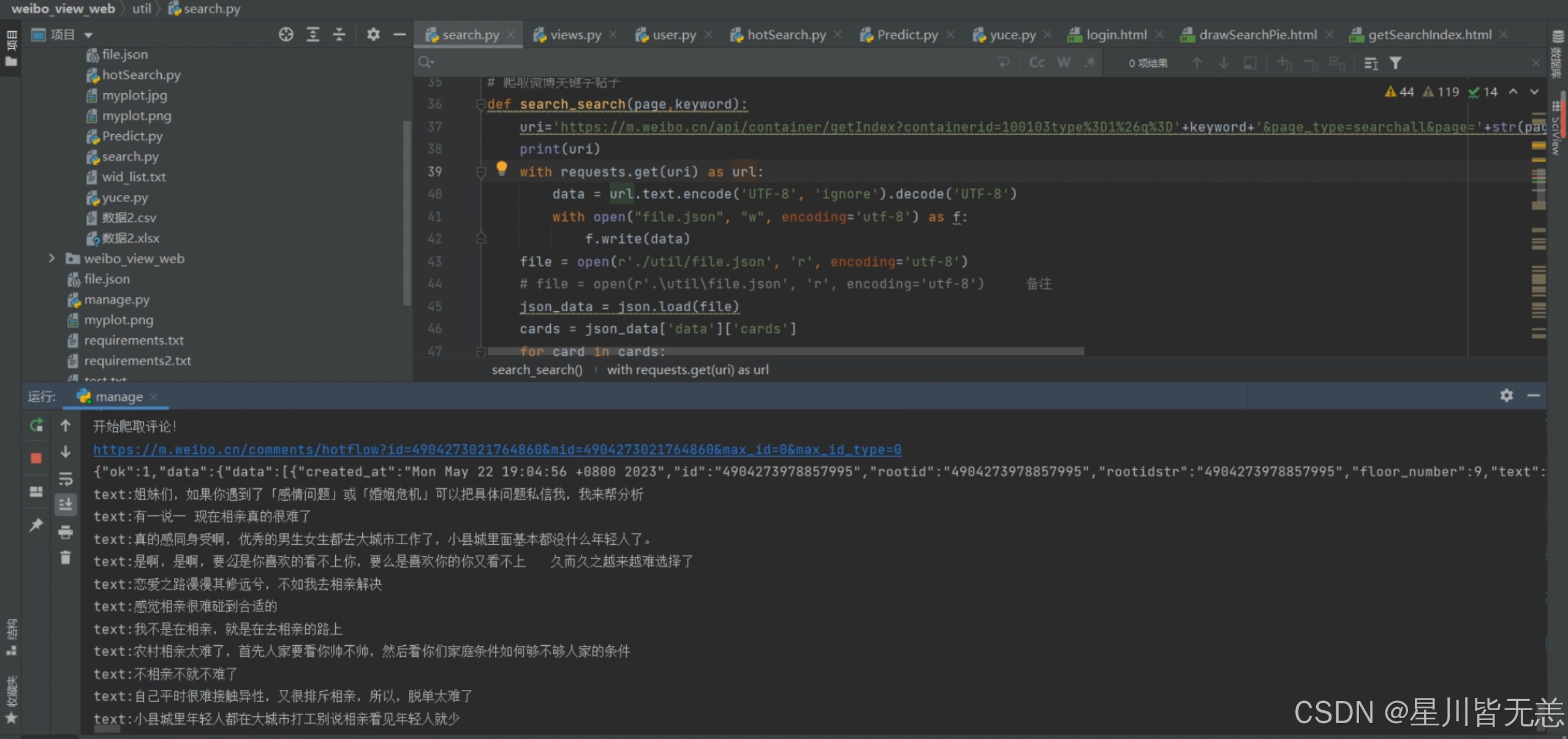The image size is (1568, 739).
Task: Open filter search results funnel icon
Action: click(x=1395, y=63)
